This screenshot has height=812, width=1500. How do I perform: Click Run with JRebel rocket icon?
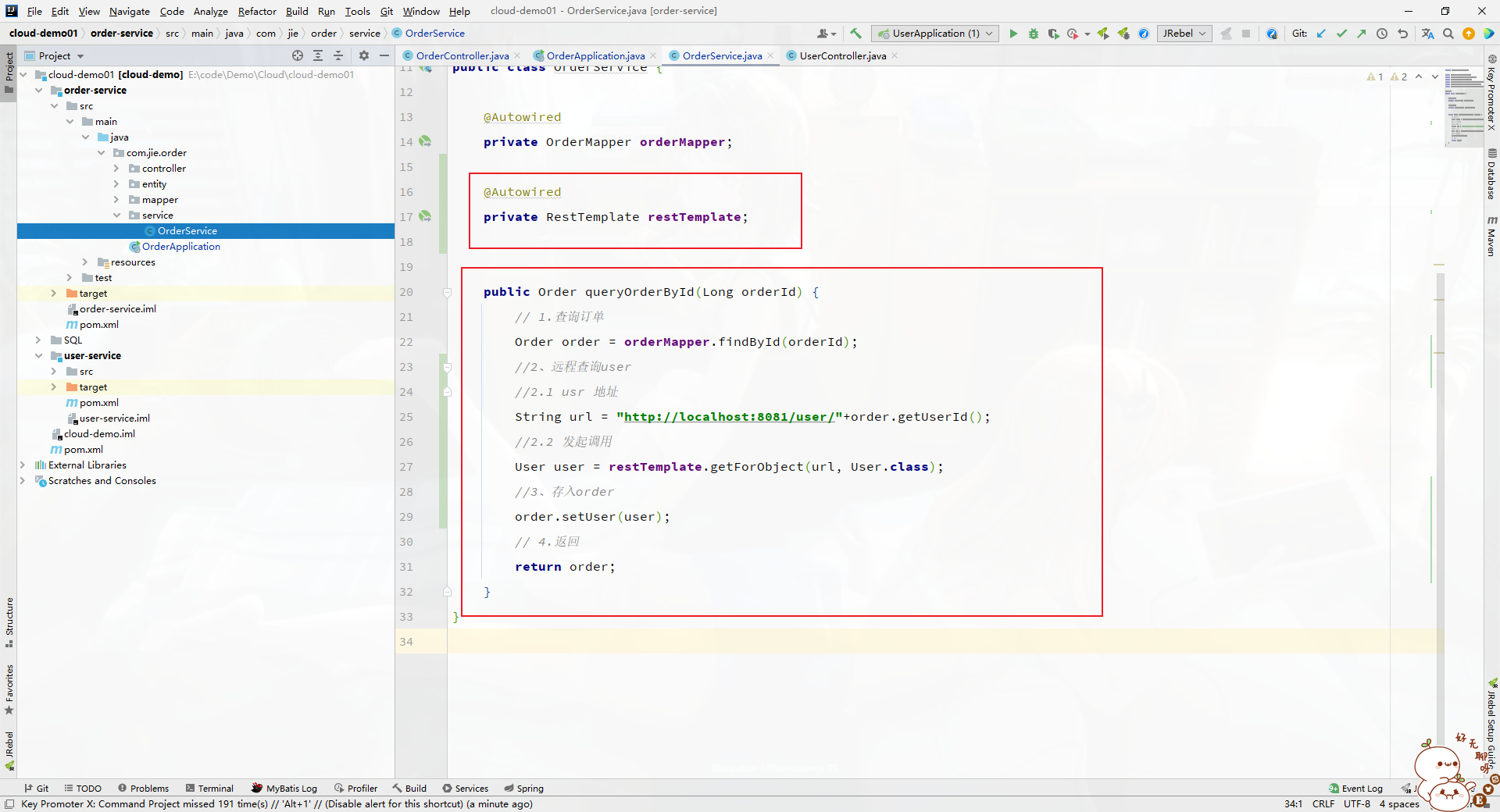pos(1103,34)
